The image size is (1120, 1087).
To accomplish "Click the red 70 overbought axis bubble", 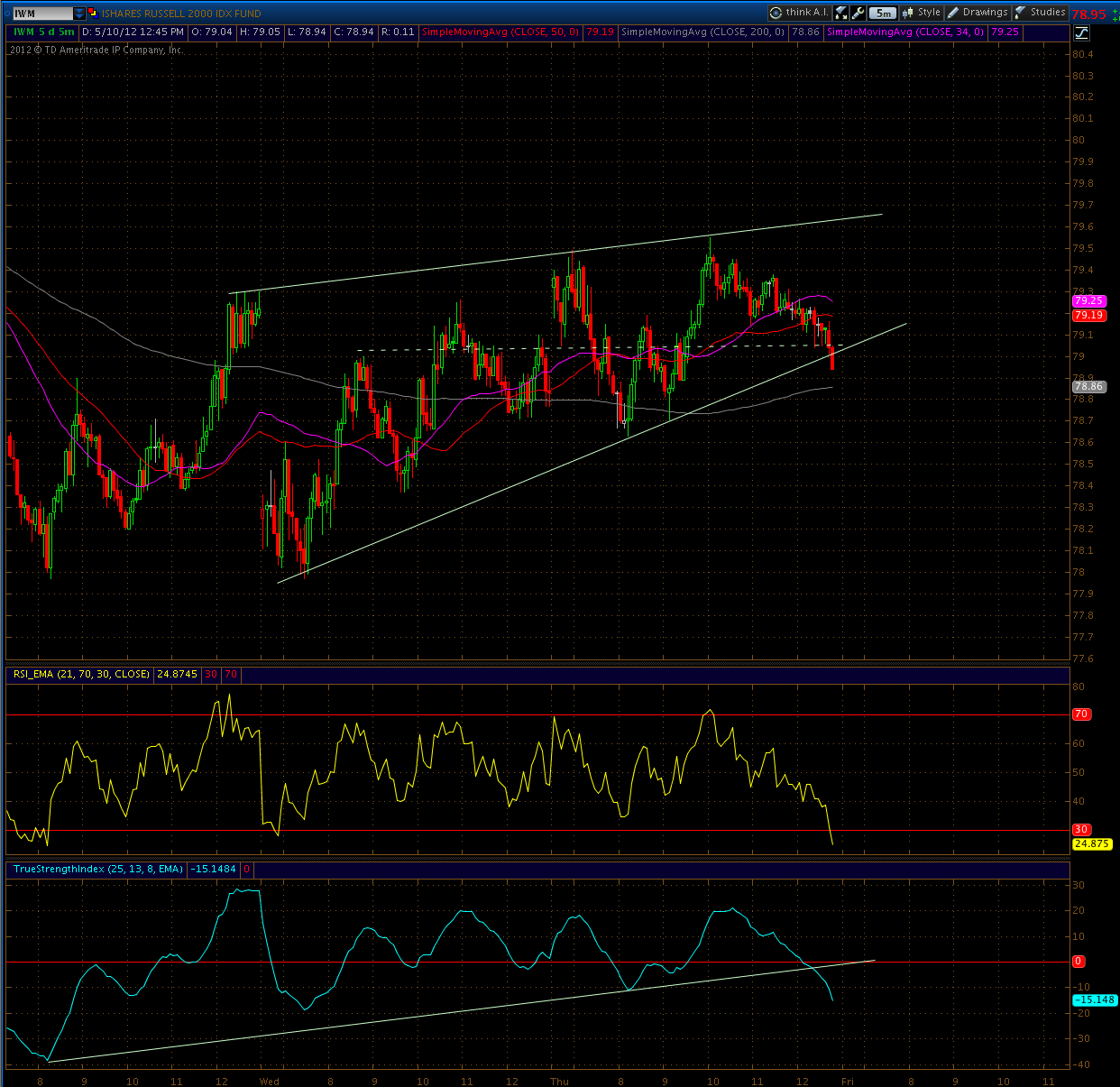I will point(1081,714).
